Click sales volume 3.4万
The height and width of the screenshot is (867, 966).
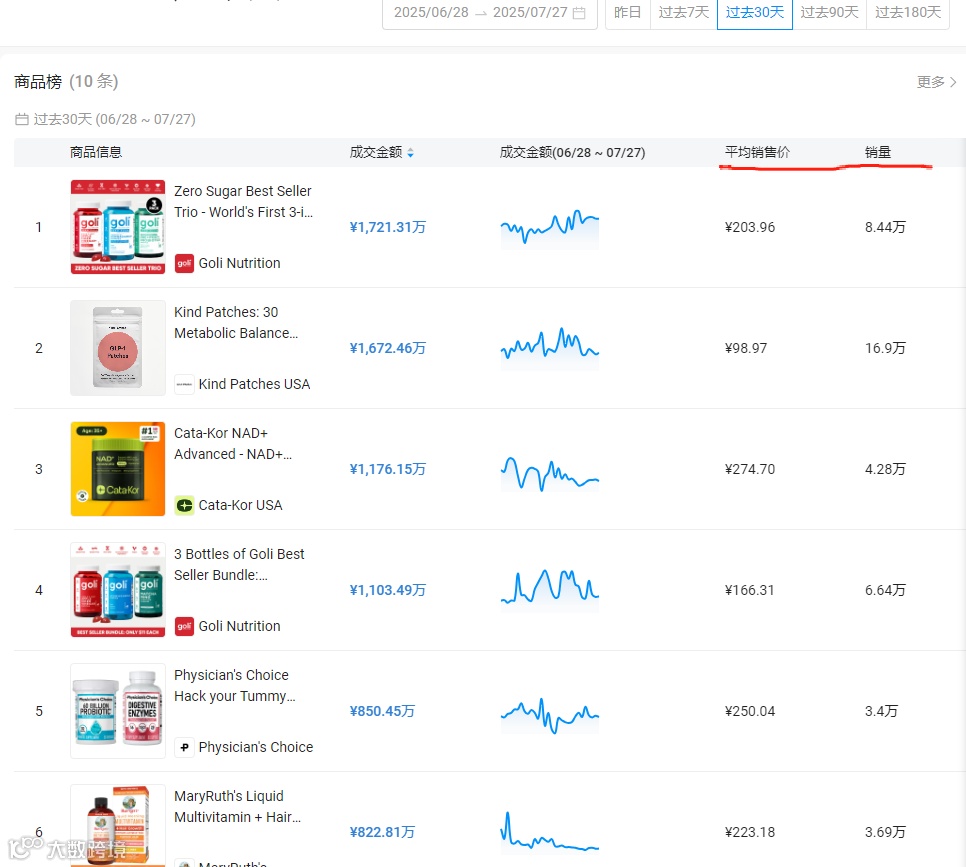tap(881, 711)
